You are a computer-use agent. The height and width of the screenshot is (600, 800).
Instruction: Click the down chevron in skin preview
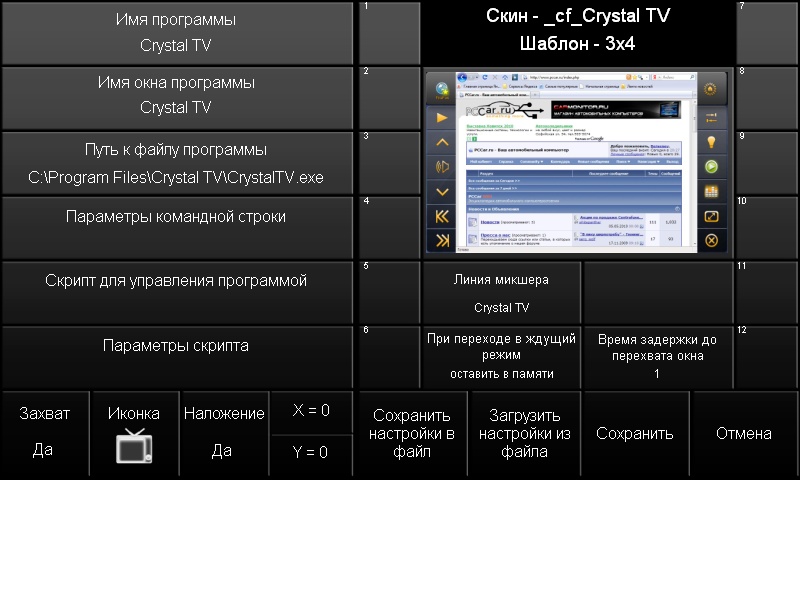(442, 192)
